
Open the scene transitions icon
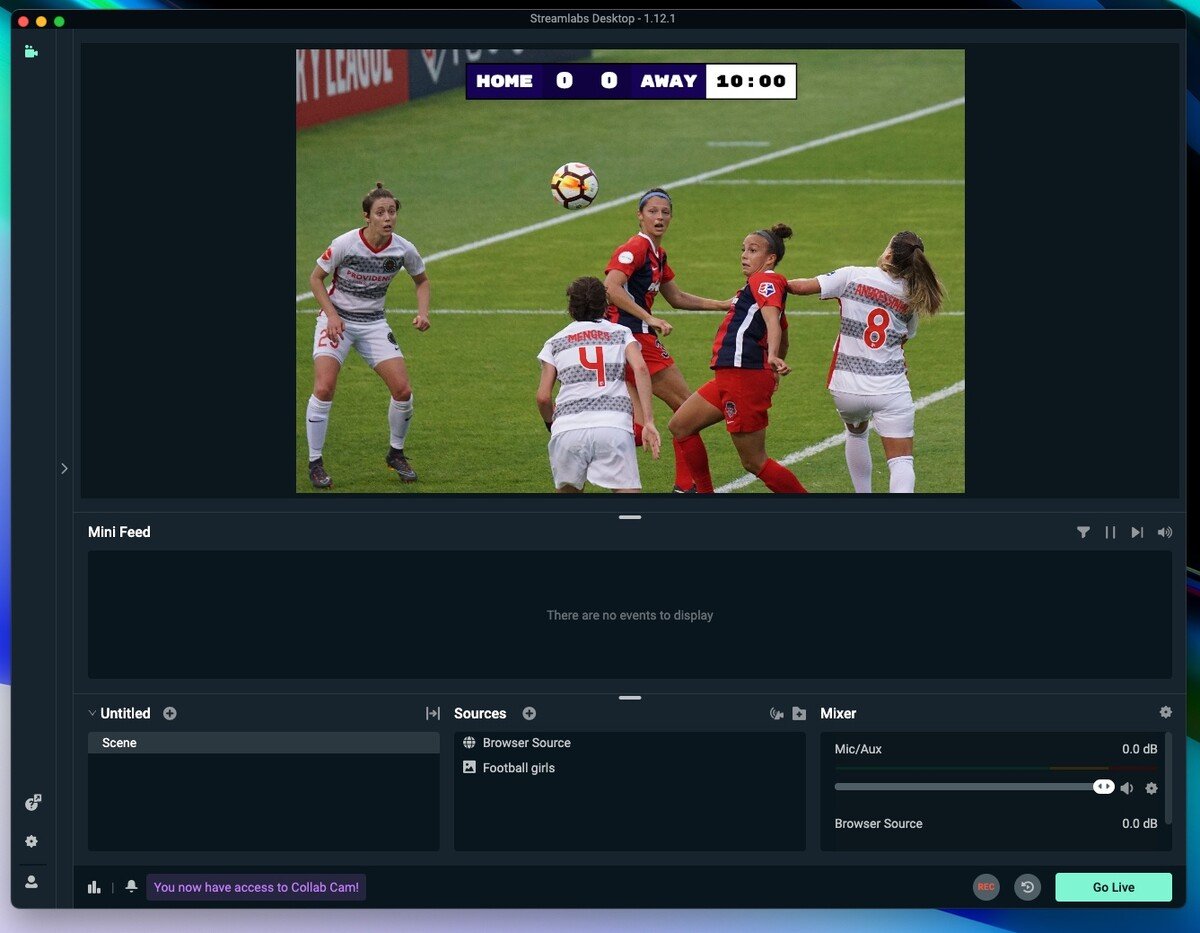[433, 713]
